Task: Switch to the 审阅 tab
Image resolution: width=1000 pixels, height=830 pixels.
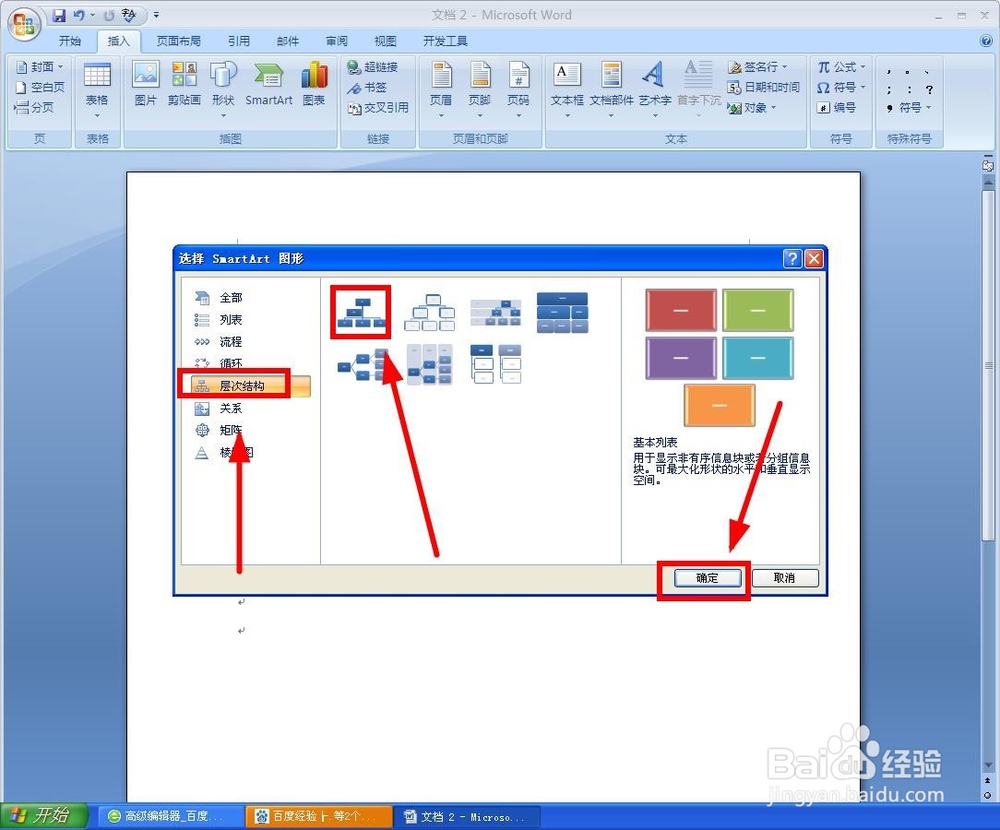Action: pos(337,41)
